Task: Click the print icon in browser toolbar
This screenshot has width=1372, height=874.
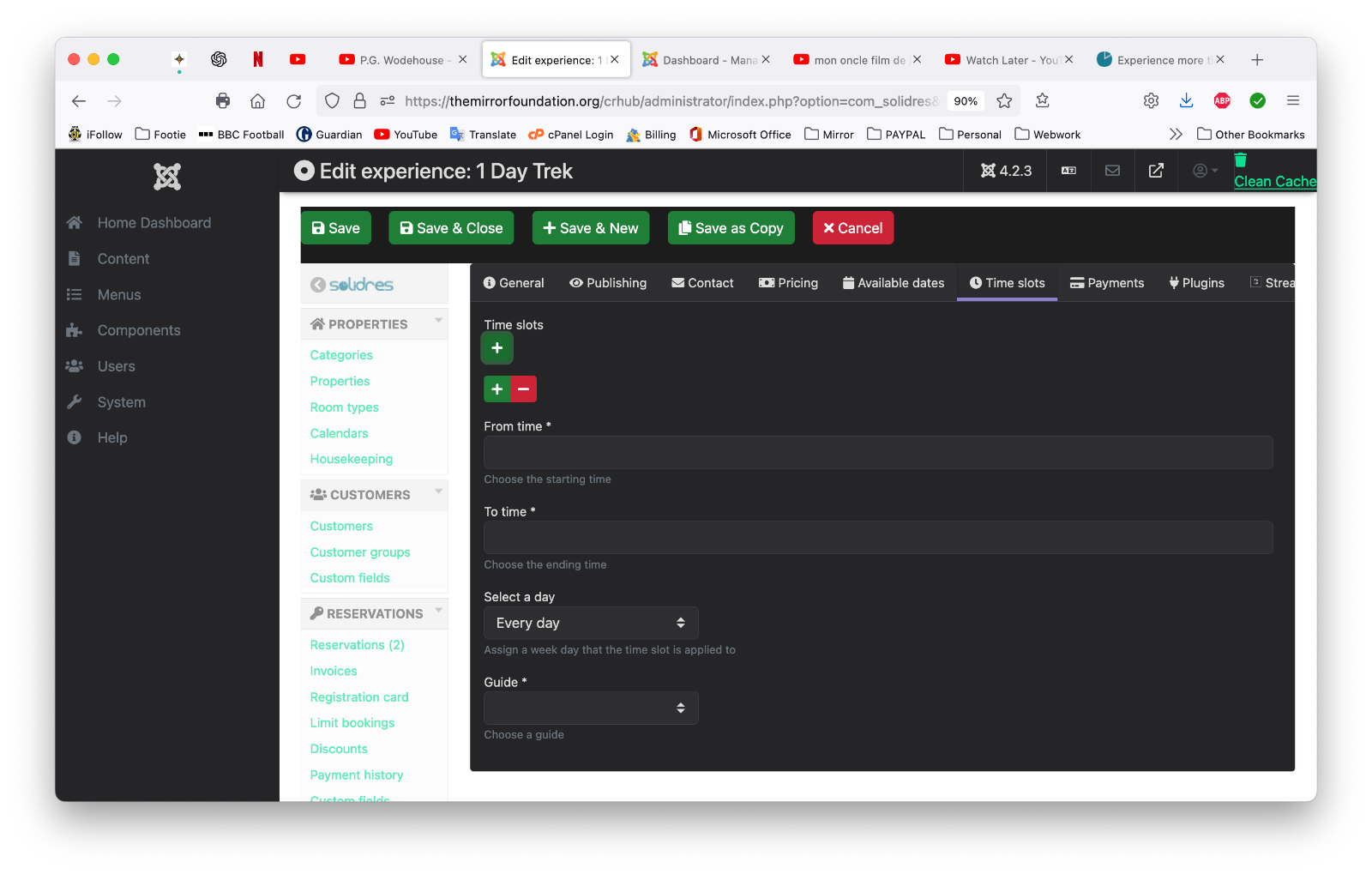Action: 223,101
